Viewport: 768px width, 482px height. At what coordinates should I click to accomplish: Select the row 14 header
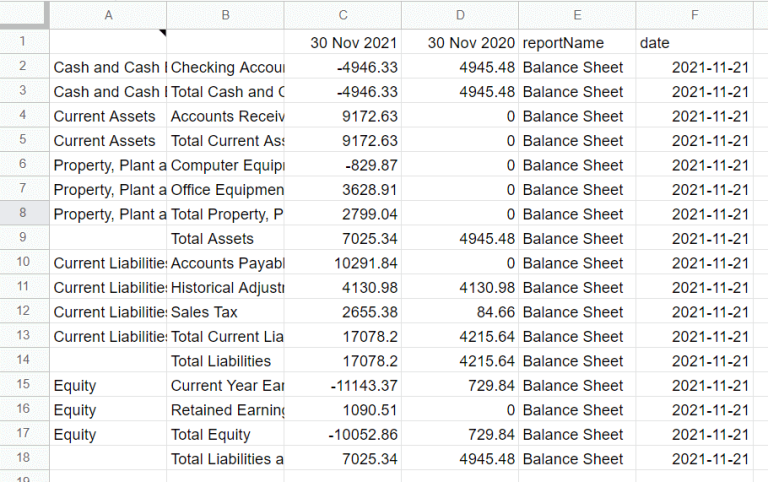pos(24,361)
